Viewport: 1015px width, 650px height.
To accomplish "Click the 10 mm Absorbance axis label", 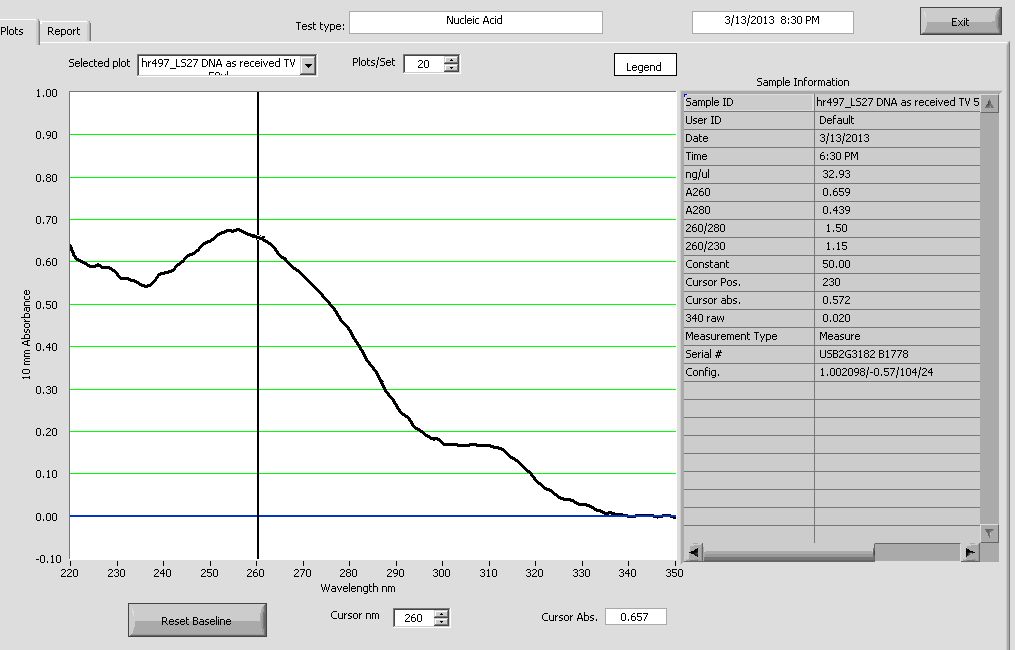I will tap(27, 335).
